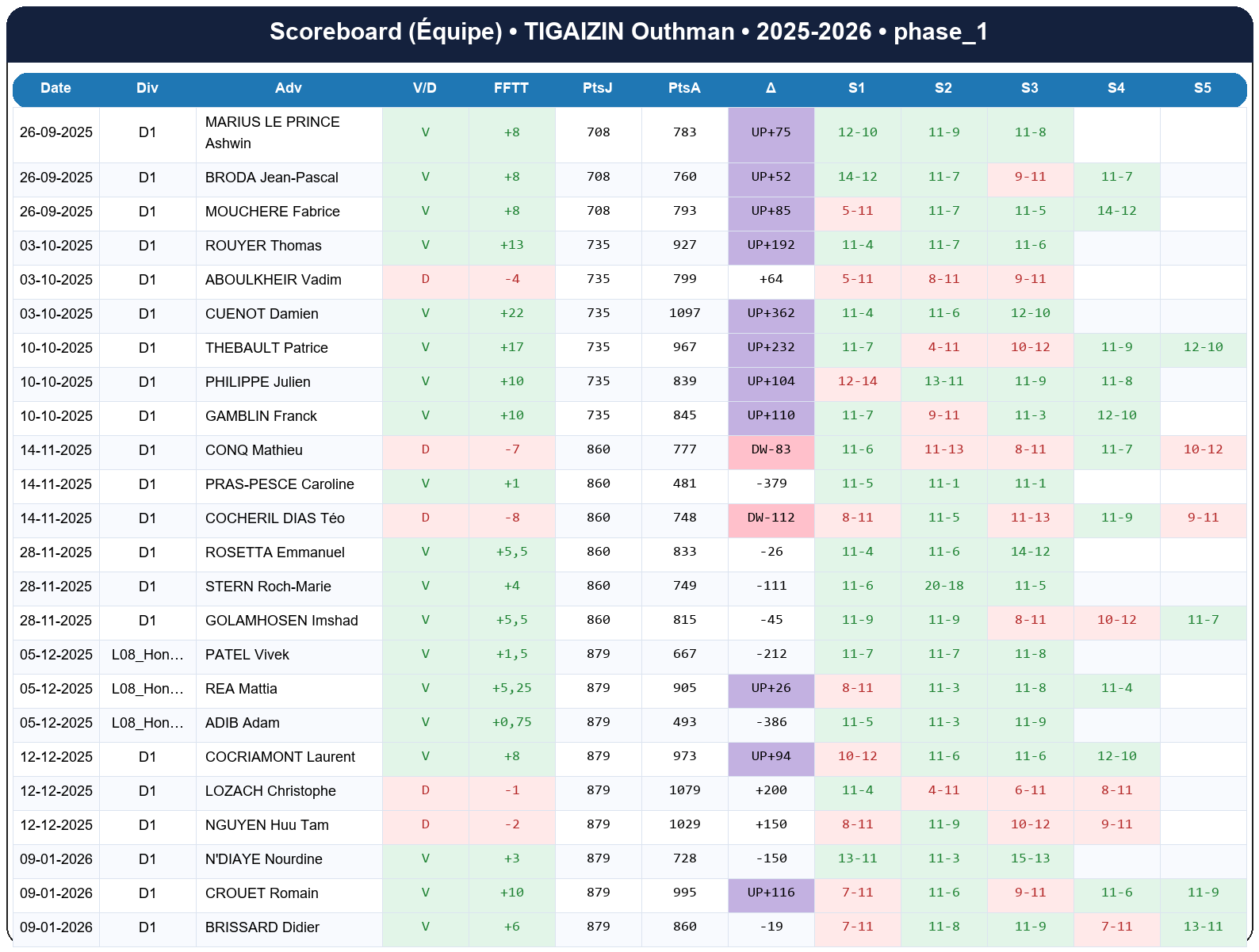1259x952 pixels.
Task: Click the purple UP+362 delta cell
Action: click(771, 313)
